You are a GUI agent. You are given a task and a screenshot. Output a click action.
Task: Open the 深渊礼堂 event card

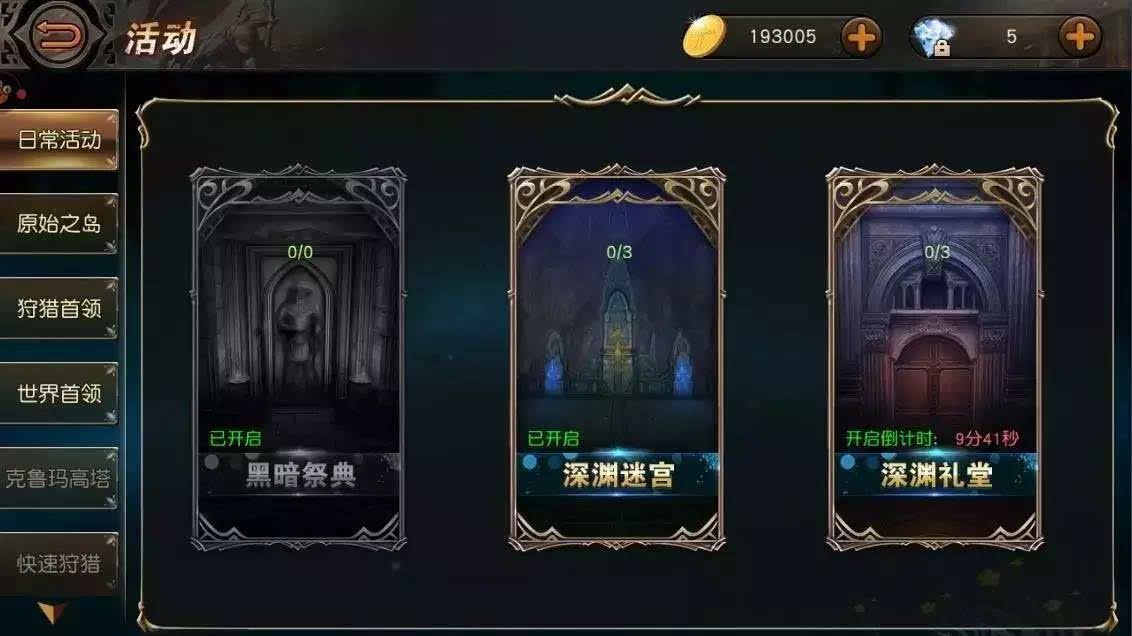pyautogui.click(x=935, y=358)
